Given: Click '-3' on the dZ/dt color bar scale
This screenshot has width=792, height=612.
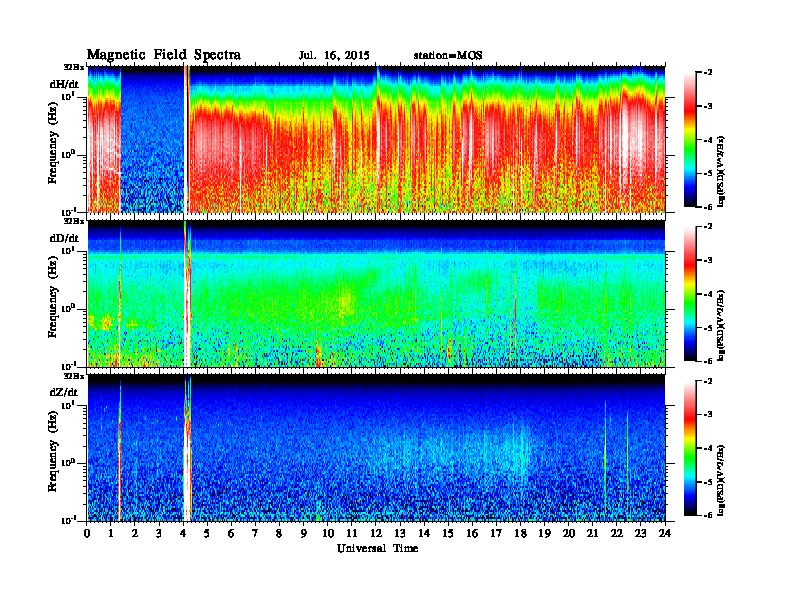Looking at the screenshot, I should (x=708, y=415).
